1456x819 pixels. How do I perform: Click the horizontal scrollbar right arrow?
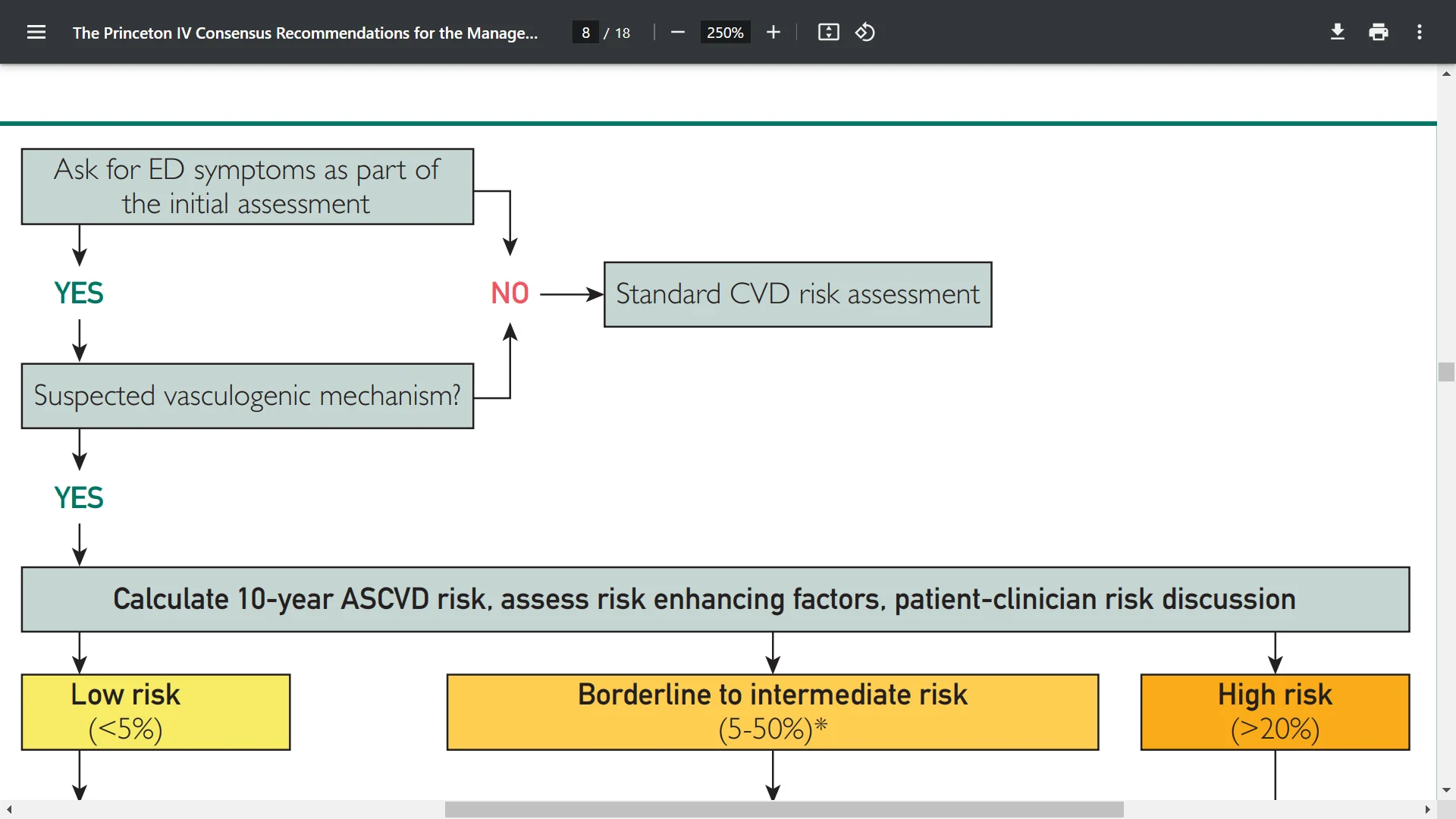pos(1428,809)
